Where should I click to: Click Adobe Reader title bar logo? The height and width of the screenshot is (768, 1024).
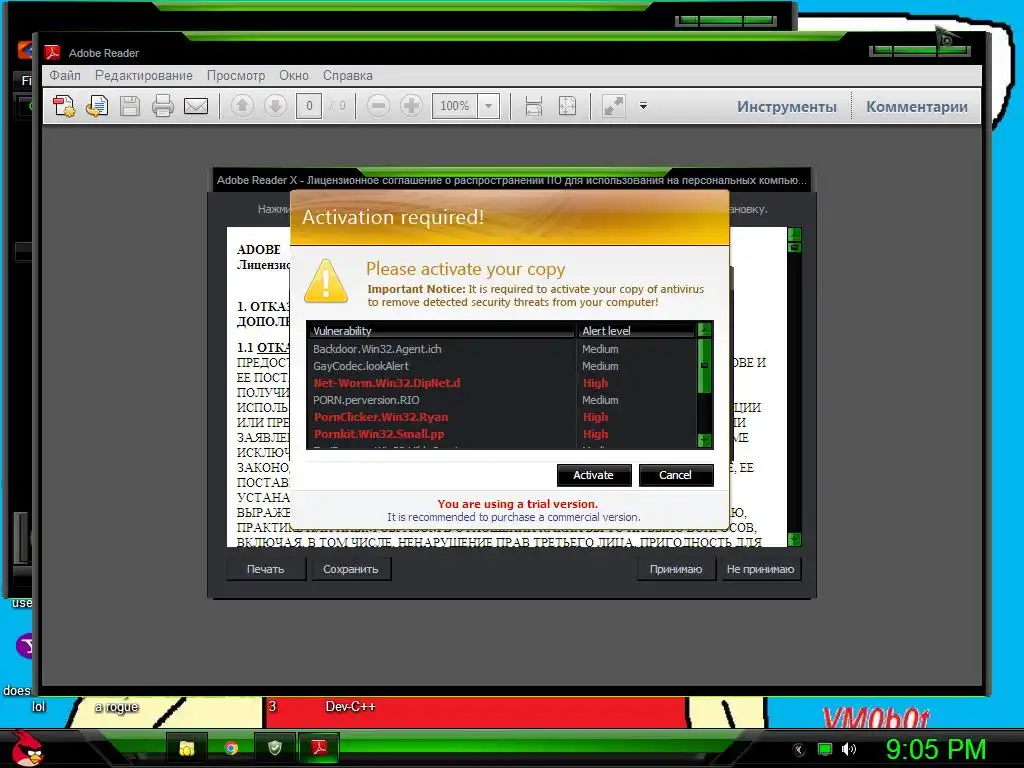(x=52, y=52)
